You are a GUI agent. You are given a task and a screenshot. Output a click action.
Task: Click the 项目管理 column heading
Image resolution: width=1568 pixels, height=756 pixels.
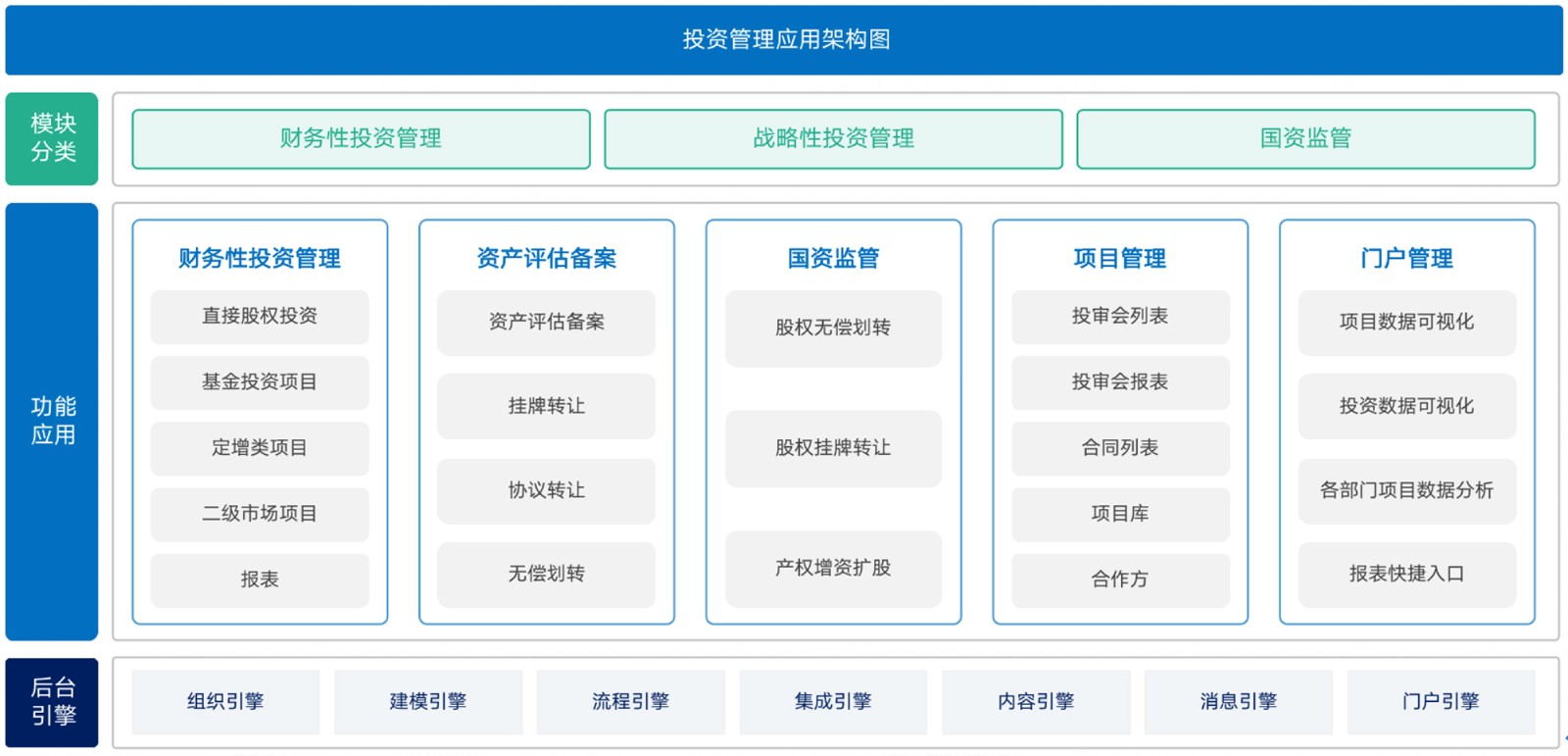[x=1120, y=258]
